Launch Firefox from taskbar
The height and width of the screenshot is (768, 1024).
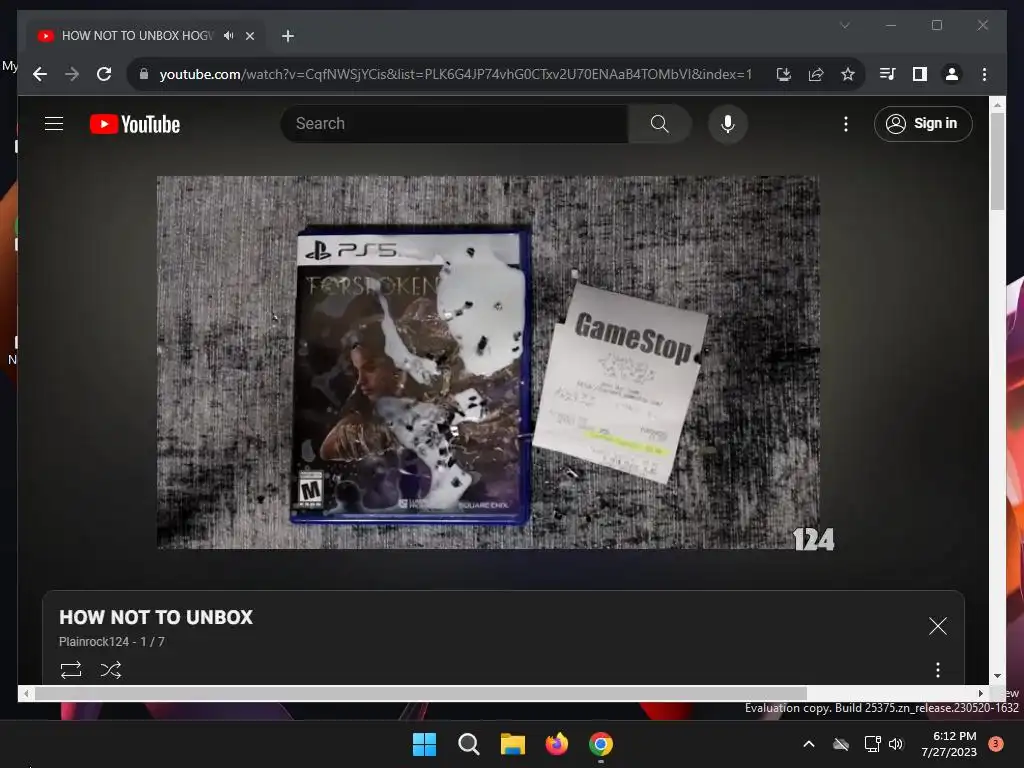557,744
